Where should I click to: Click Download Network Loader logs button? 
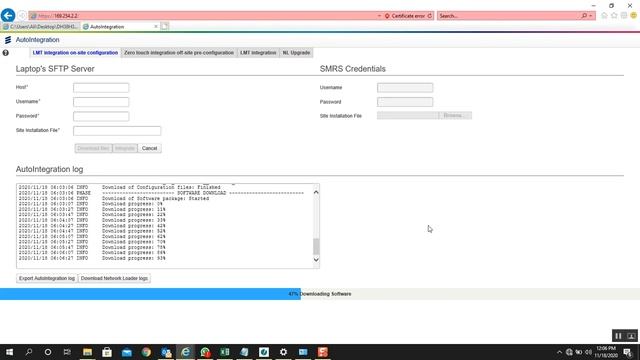click(114, 278)
